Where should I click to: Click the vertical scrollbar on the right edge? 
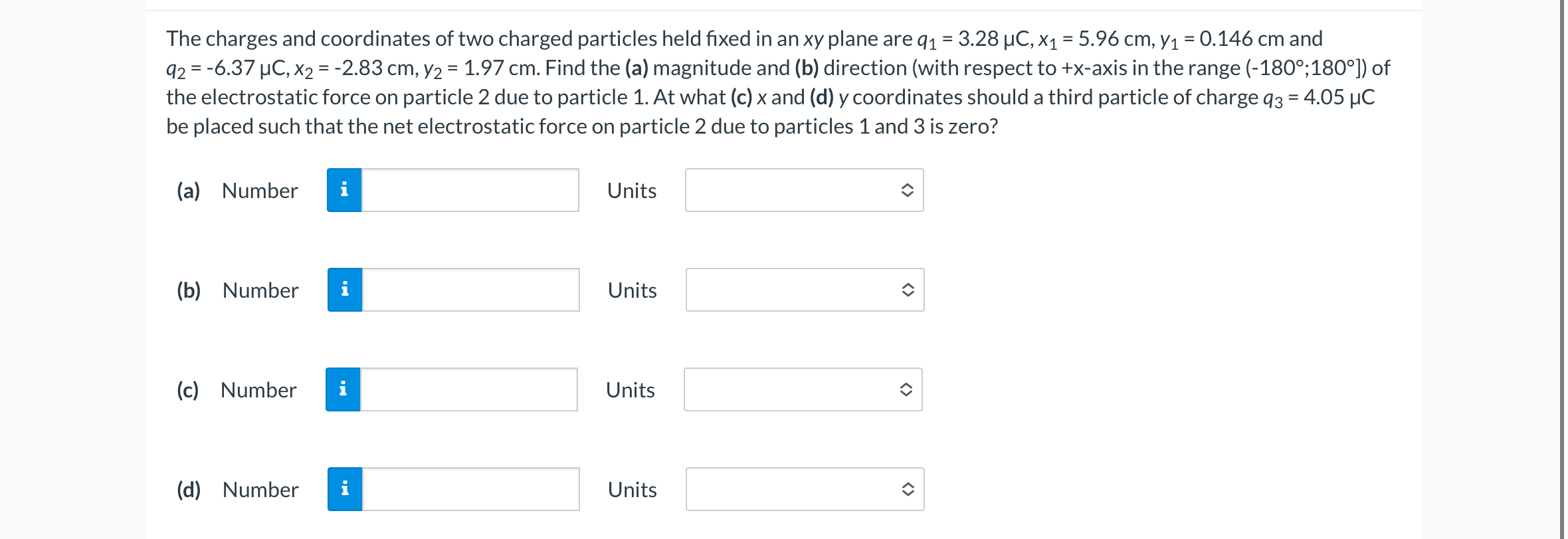coord(1563,269)
